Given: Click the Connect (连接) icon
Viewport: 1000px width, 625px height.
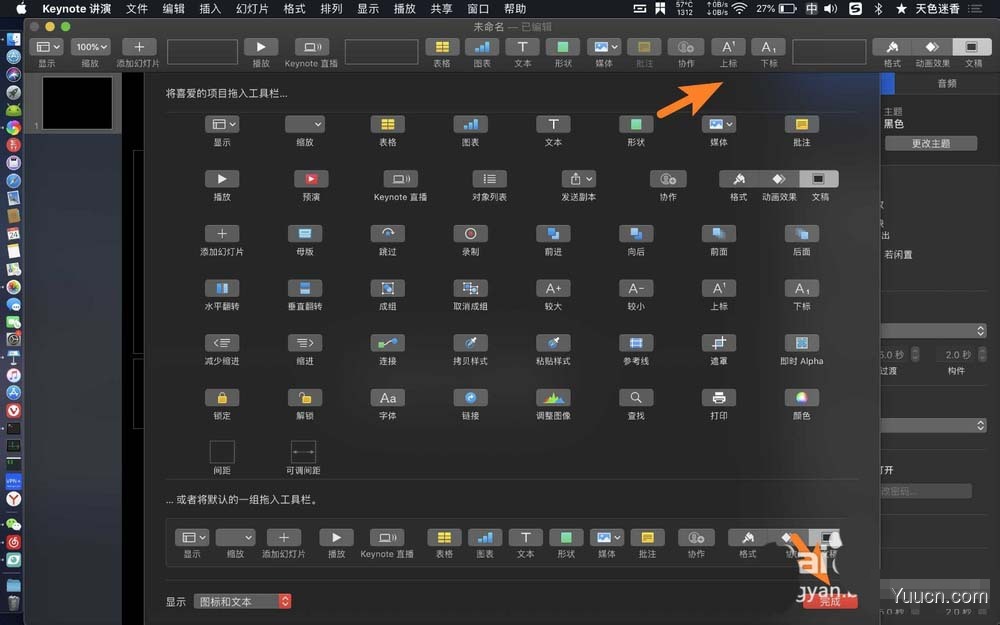Looking at the screenshot, I should [387, 343].
